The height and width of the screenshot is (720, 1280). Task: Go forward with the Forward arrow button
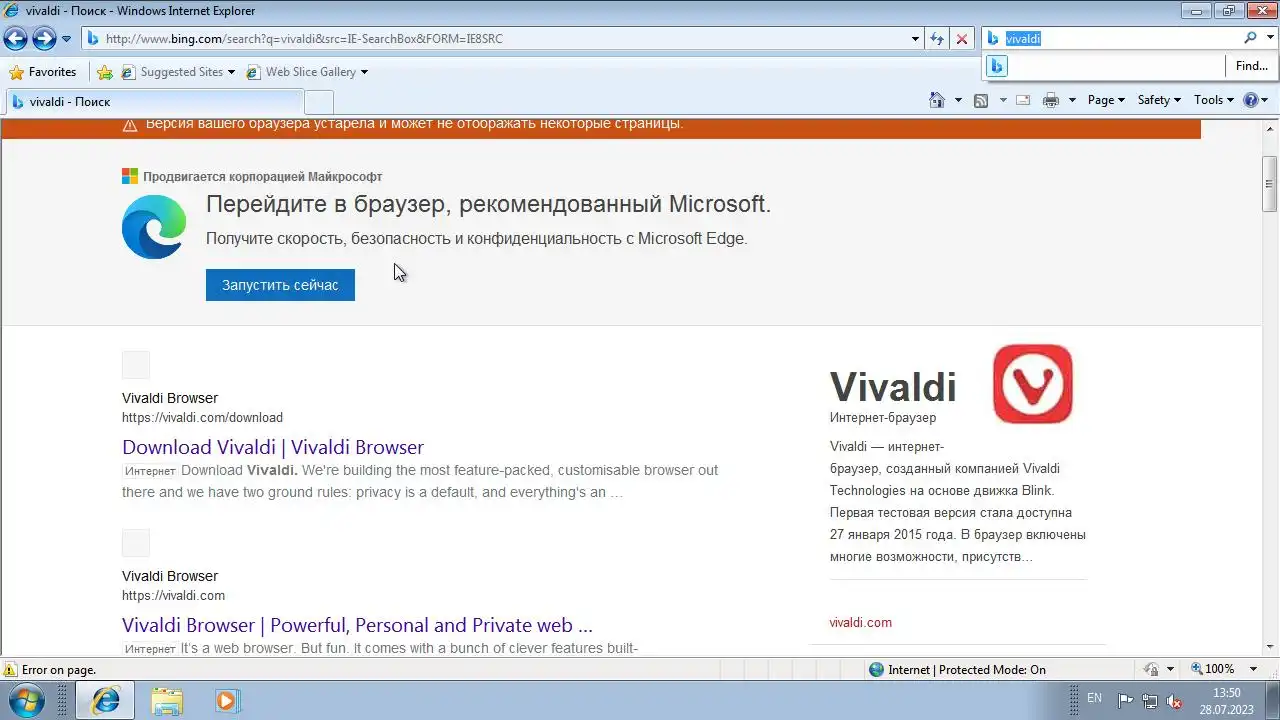click(x=44, y=39)
